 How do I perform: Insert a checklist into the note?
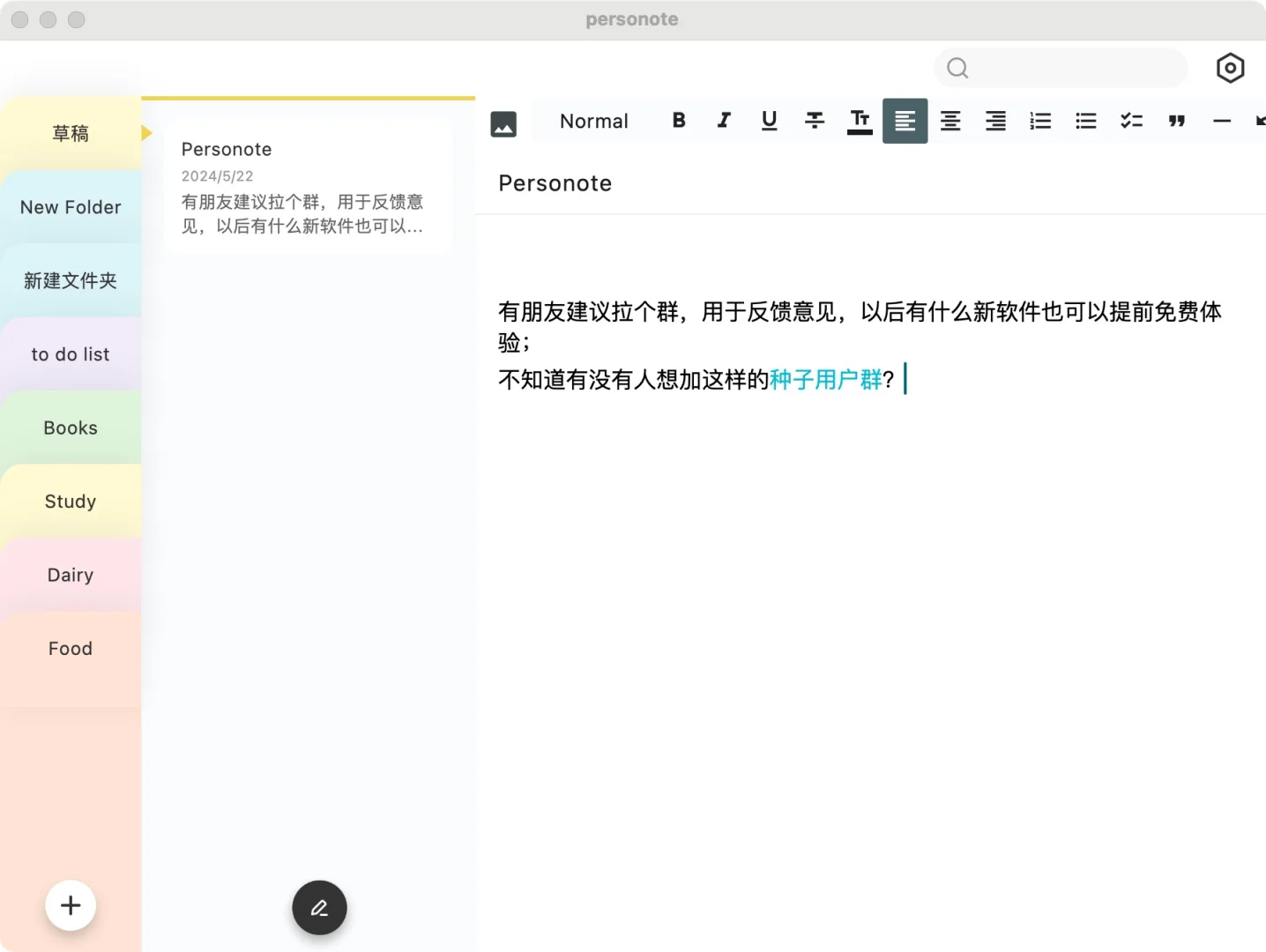pos(1131,121)
